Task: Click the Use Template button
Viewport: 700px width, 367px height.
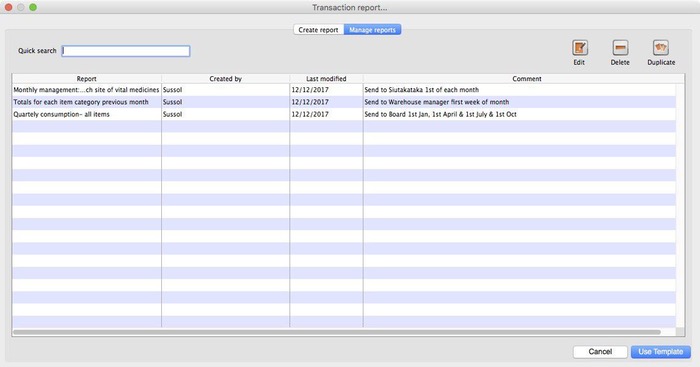Action: (x=661, y=352)
